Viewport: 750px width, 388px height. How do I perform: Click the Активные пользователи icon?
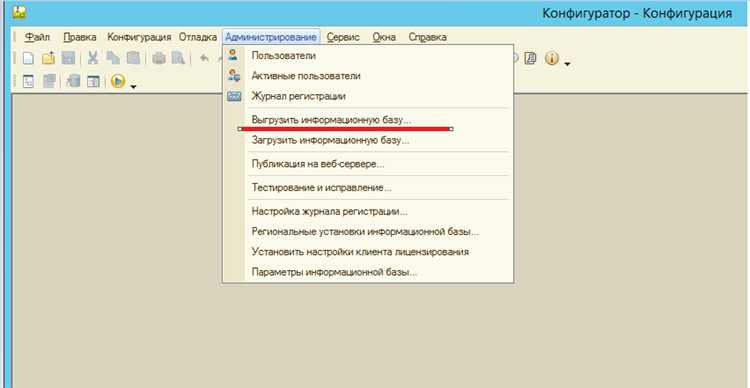pos(234,75)
